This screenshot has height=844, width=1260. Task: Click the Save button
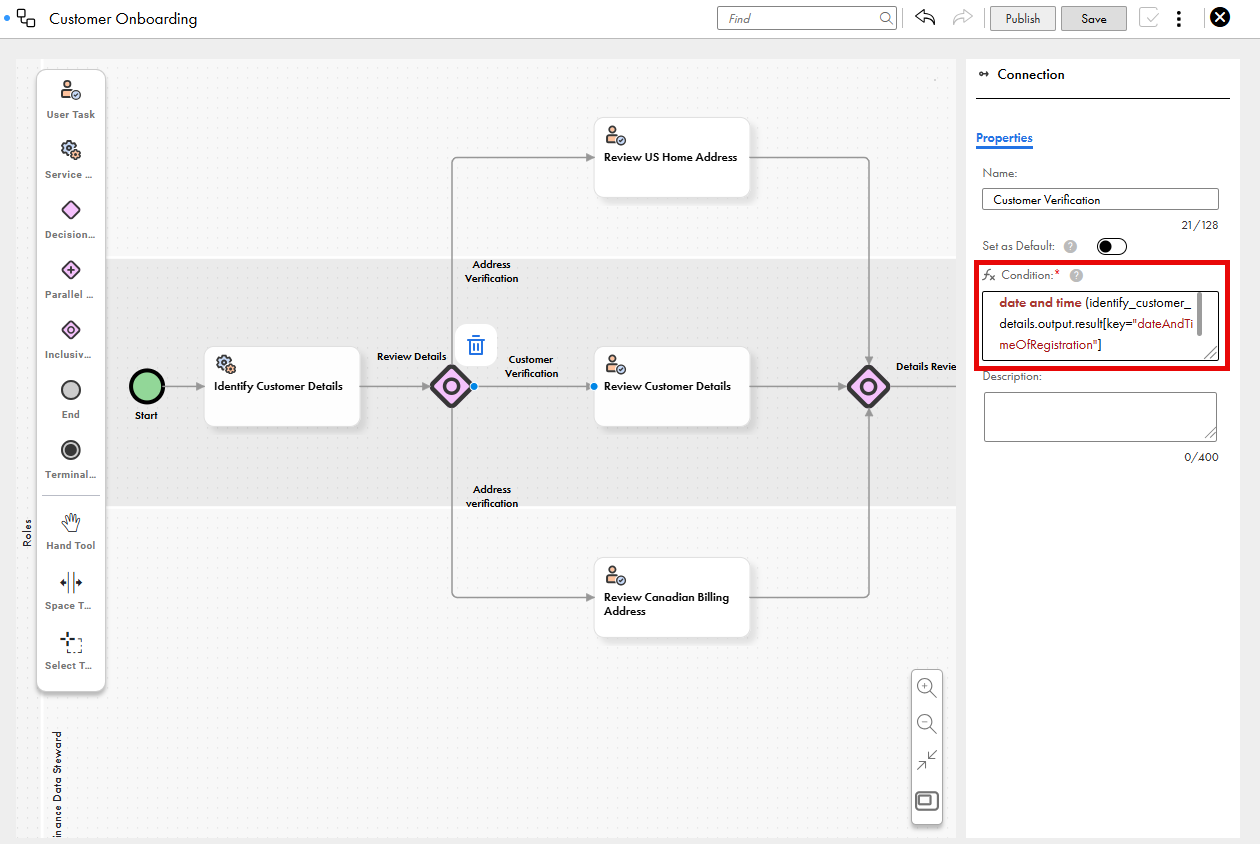[1094, 18]
